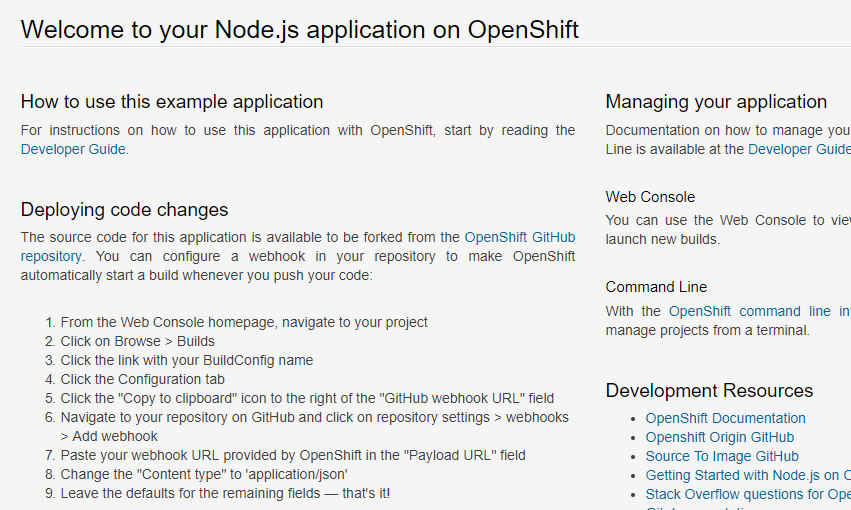Click step 8 about changing Content type

coord(203,474)
